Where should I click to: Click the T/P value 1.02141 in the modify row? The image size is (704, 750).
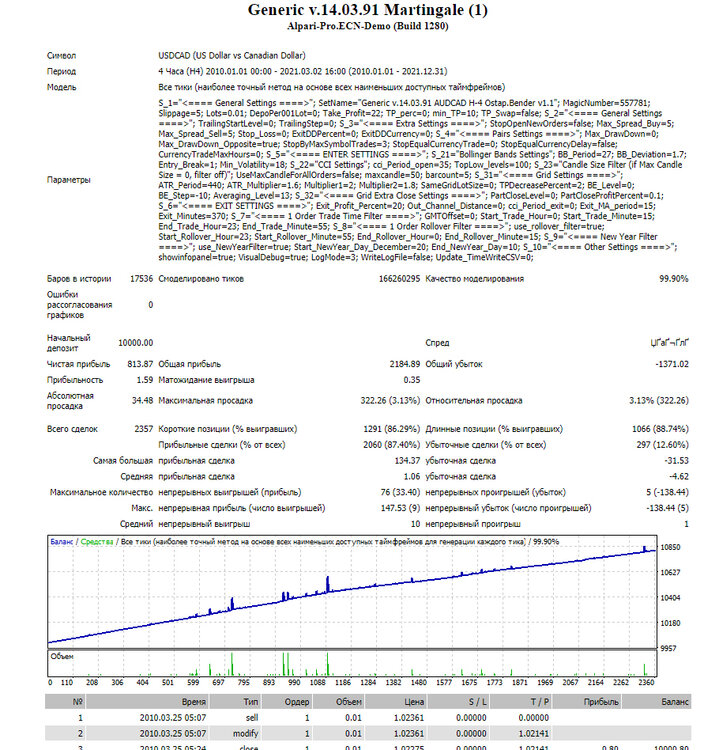click(534, 733)
